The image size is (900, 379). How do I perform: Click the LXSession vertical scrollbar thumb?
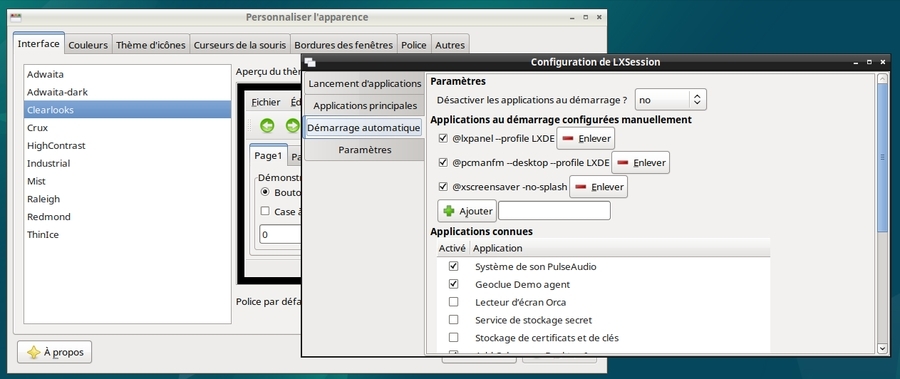pos(883,158)
